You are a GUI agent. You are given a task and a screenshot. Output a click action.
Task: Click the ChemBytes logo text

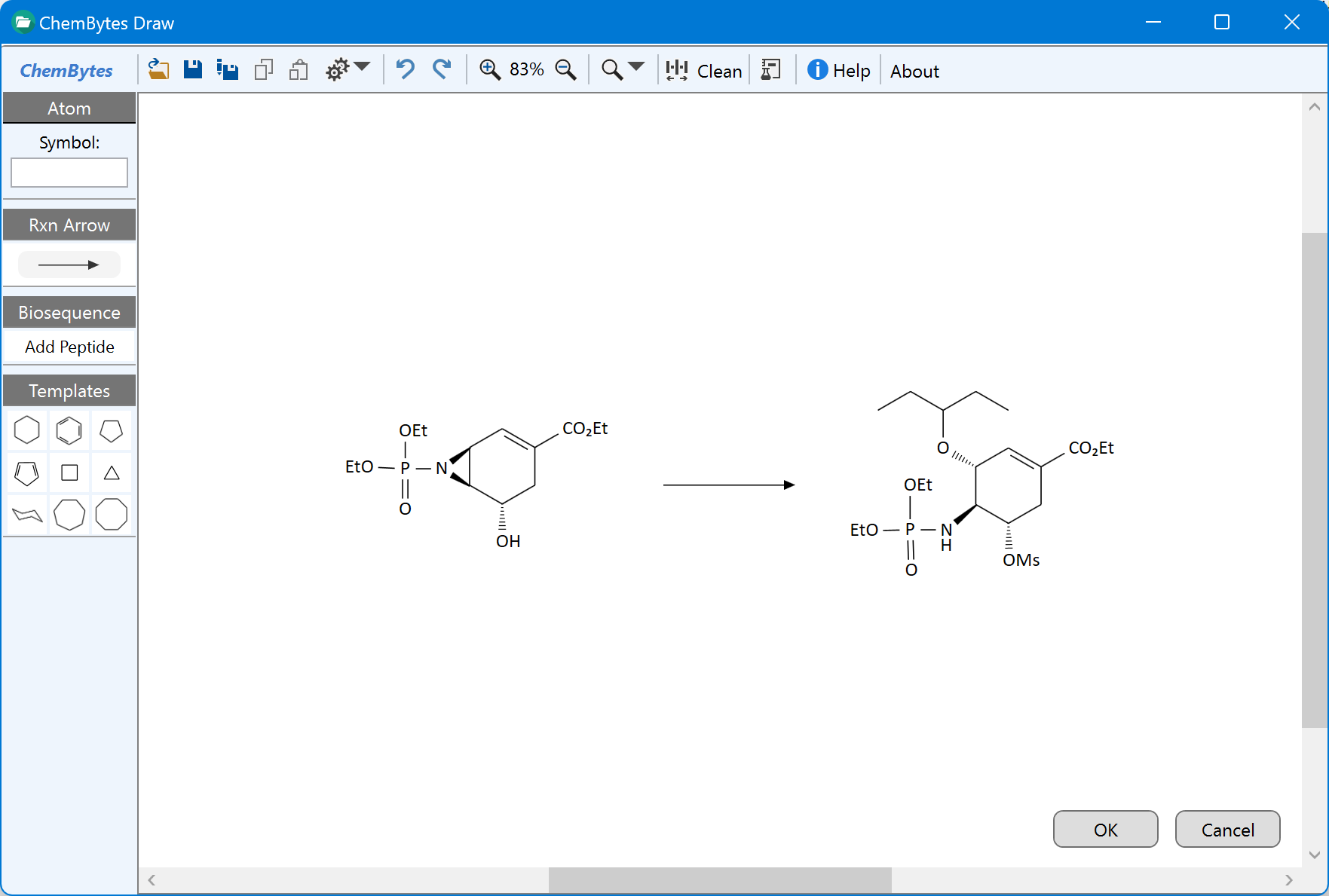click(x=66, y=71)
